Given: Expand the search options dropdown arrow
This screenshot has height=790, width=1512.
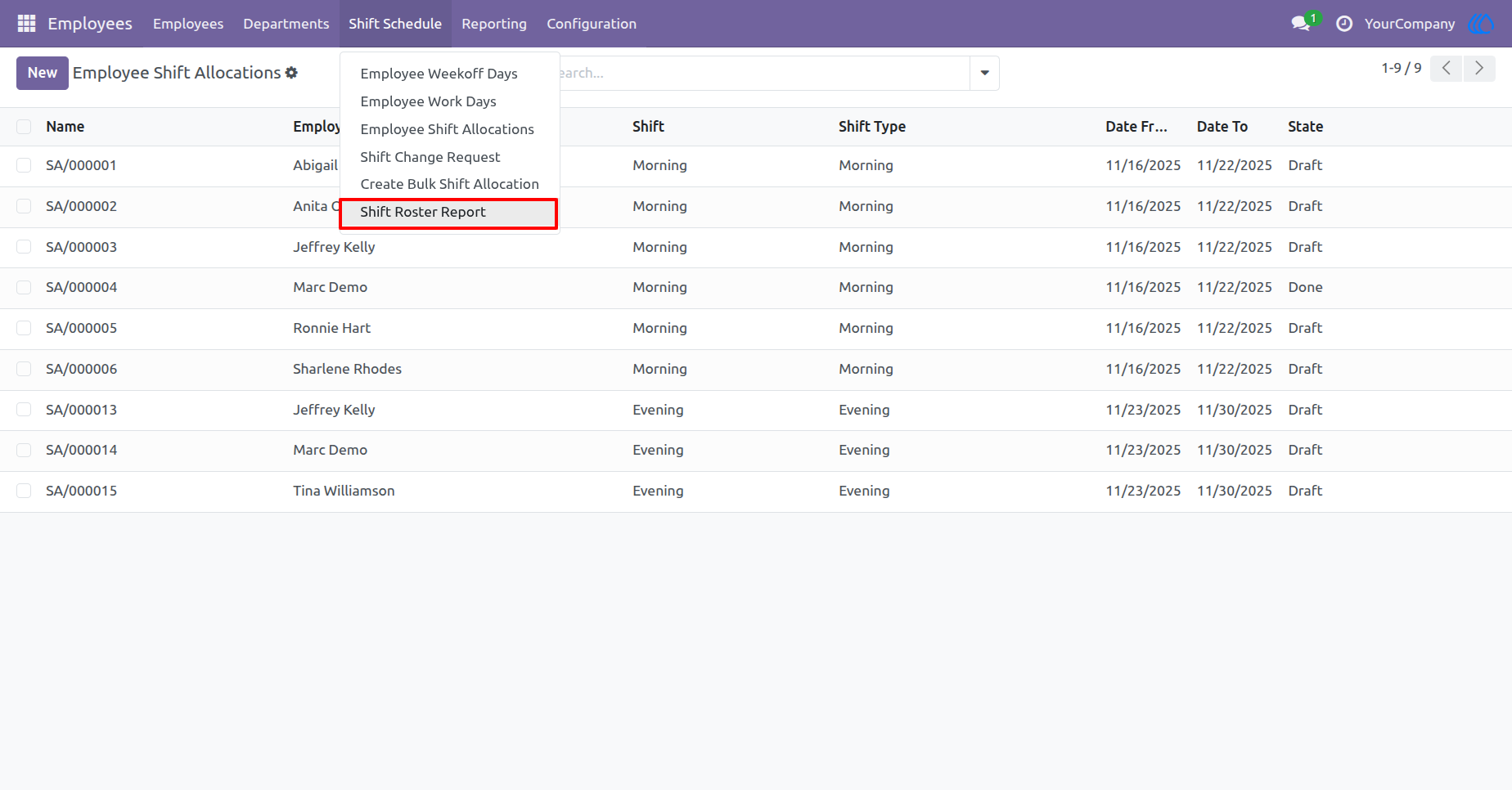Looking at the screenshot, I should pyautogui.click(x=984, y=73).
